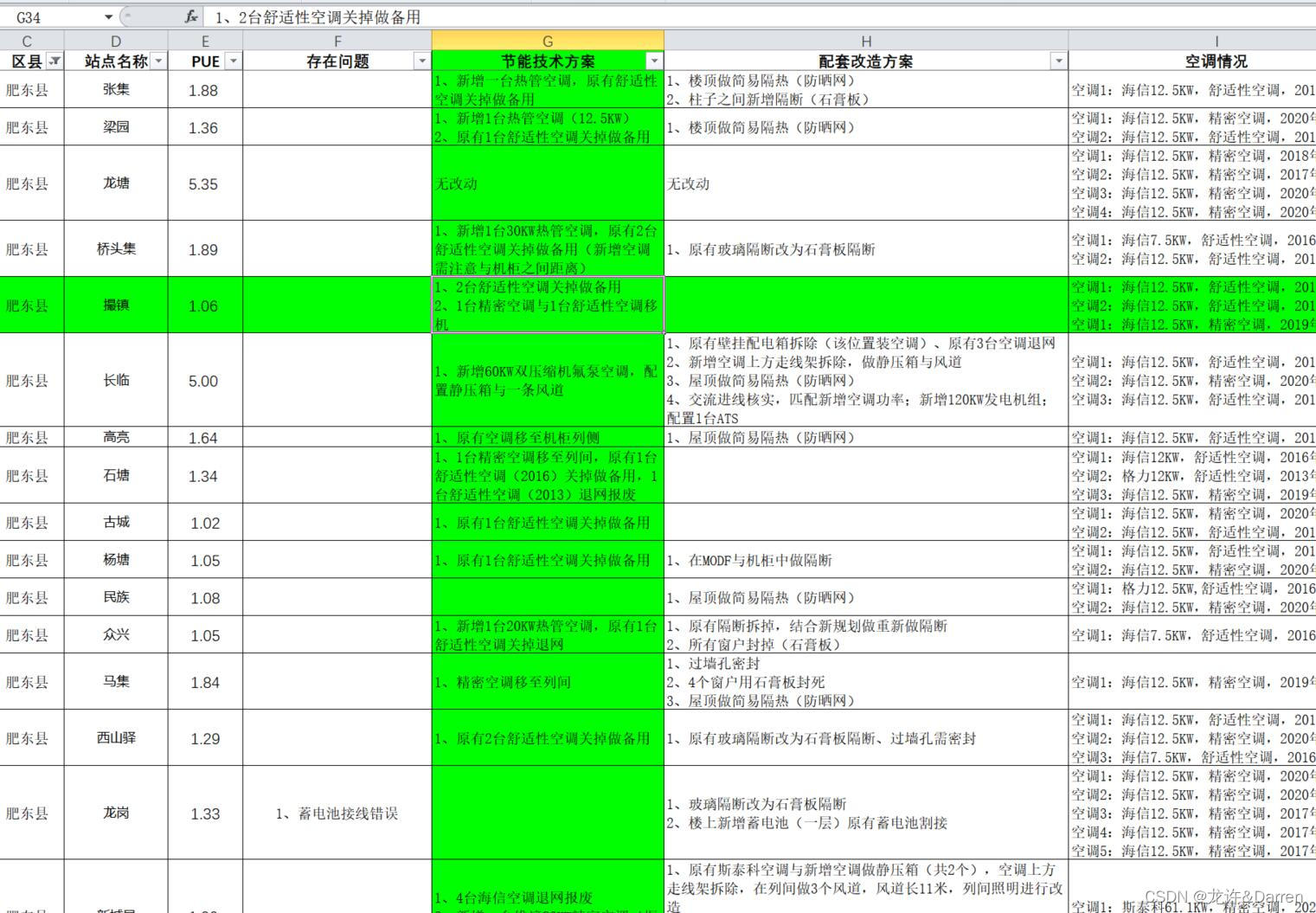This screenshot has width=1316, height=913.
Task: Select the 无改动 cell in green column
Action: (547, 183)
